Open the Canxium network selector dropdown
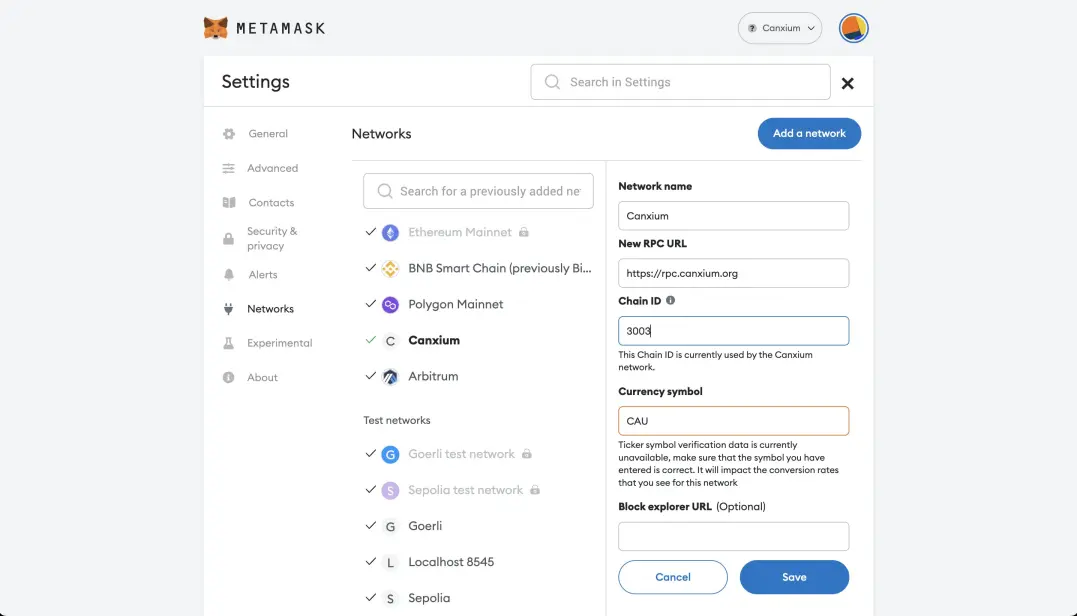 pos(780,28)
